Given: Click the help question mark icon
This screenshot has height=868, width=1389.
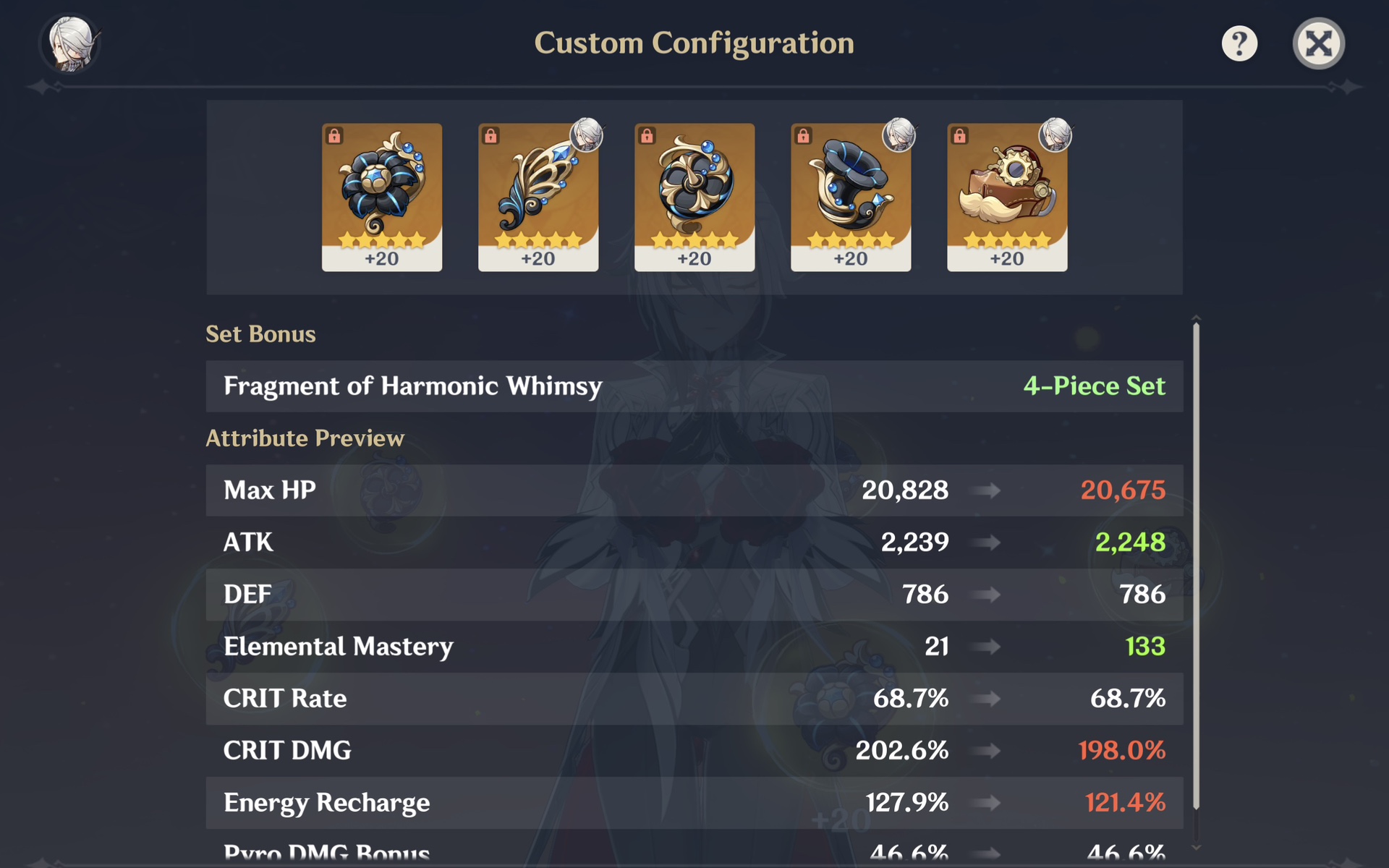Looking at the screenshot, I should point(1239,43).
